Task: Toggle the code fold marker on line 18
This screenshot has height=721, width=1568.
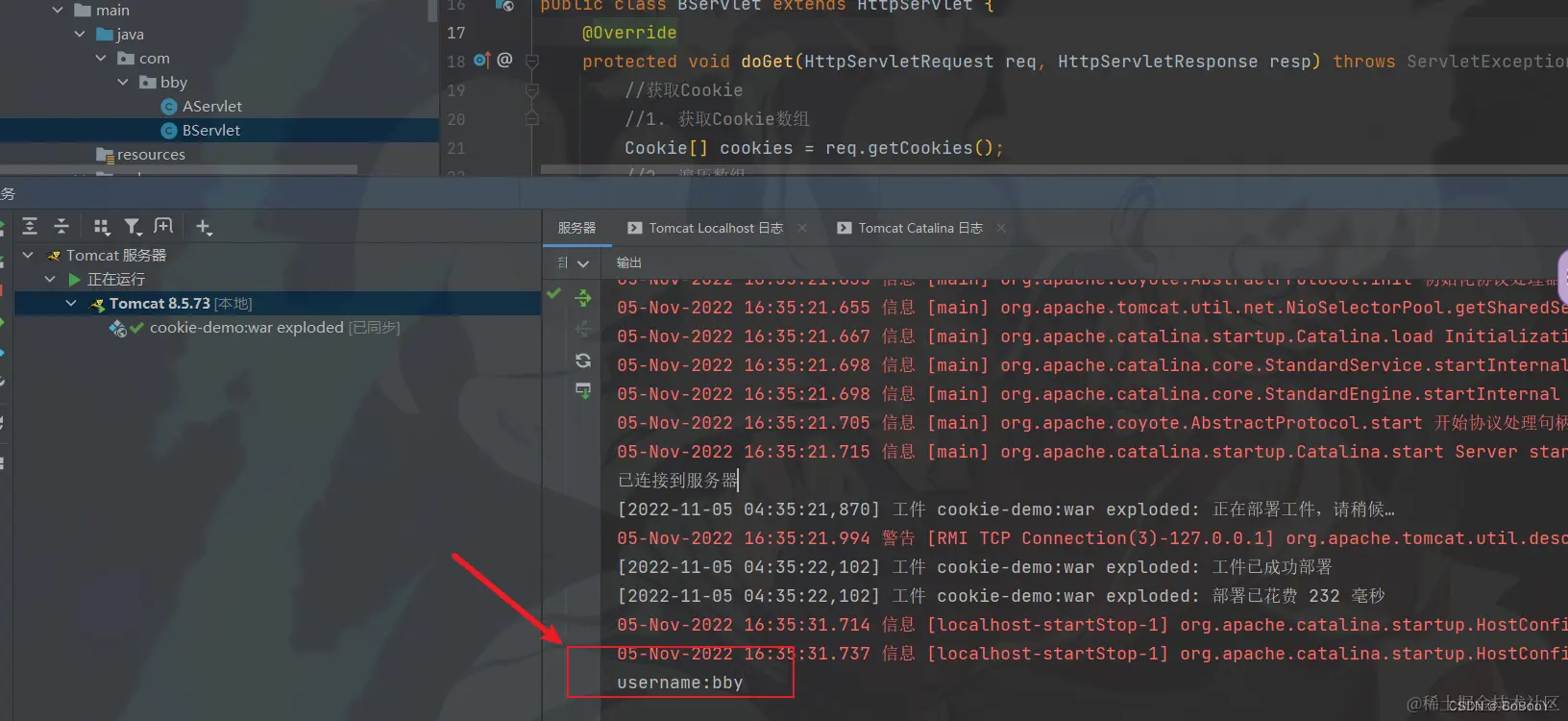Action: click(532, 61)
